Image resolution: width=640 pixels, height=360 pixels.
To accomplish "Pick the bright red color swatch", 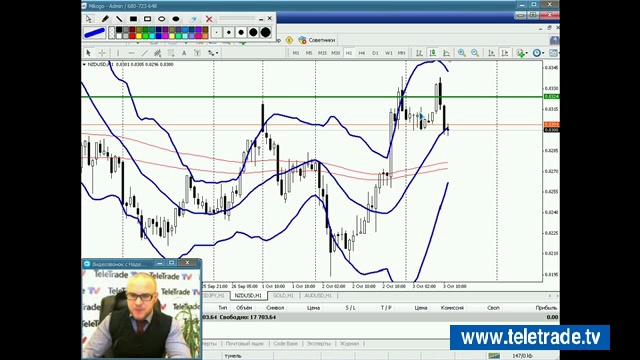I will coord(132,36).
